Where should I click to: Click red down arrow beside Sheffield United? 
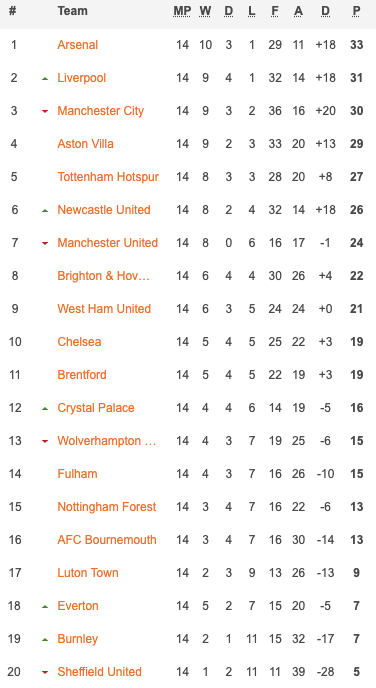(45, 672)
